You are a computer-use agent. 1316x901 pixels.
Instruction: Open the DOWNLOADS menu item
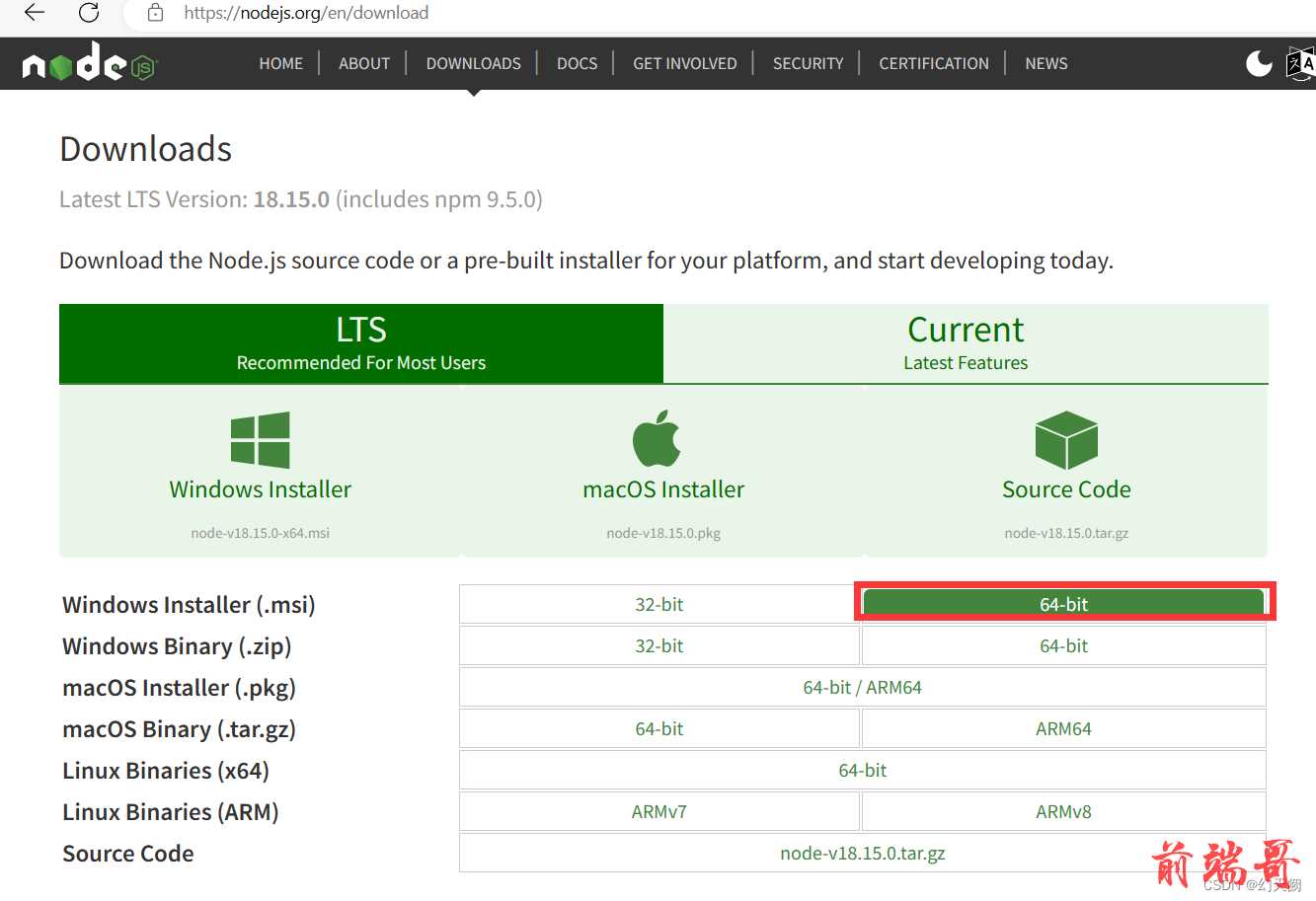(x=474, y=63)
